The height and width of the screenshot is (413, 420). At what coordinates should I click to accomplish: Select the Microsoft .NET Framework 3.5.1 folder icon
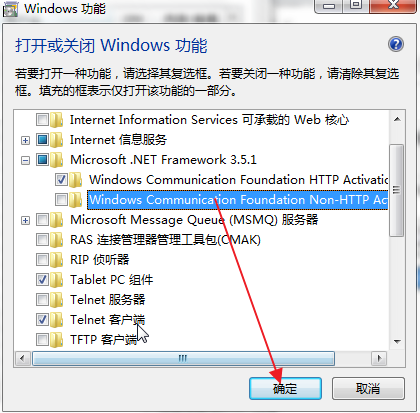(x=57, y=160)
